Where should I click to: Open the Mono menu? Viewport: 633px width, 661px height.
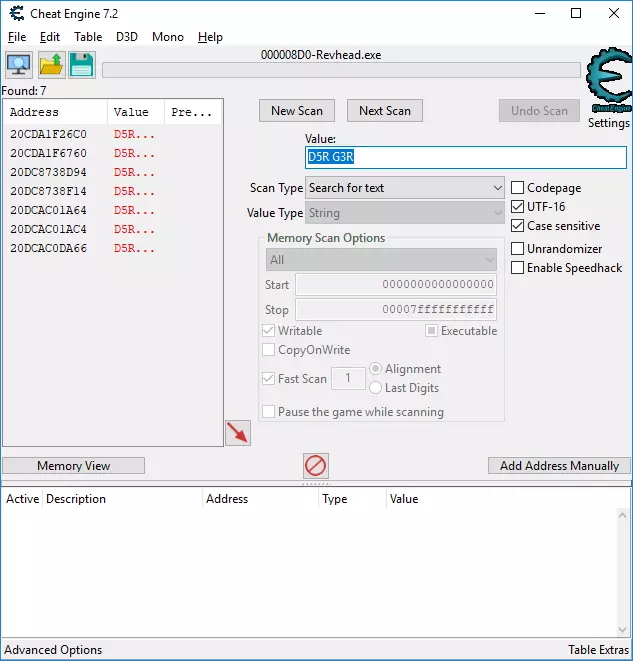(x=168, y=37)
